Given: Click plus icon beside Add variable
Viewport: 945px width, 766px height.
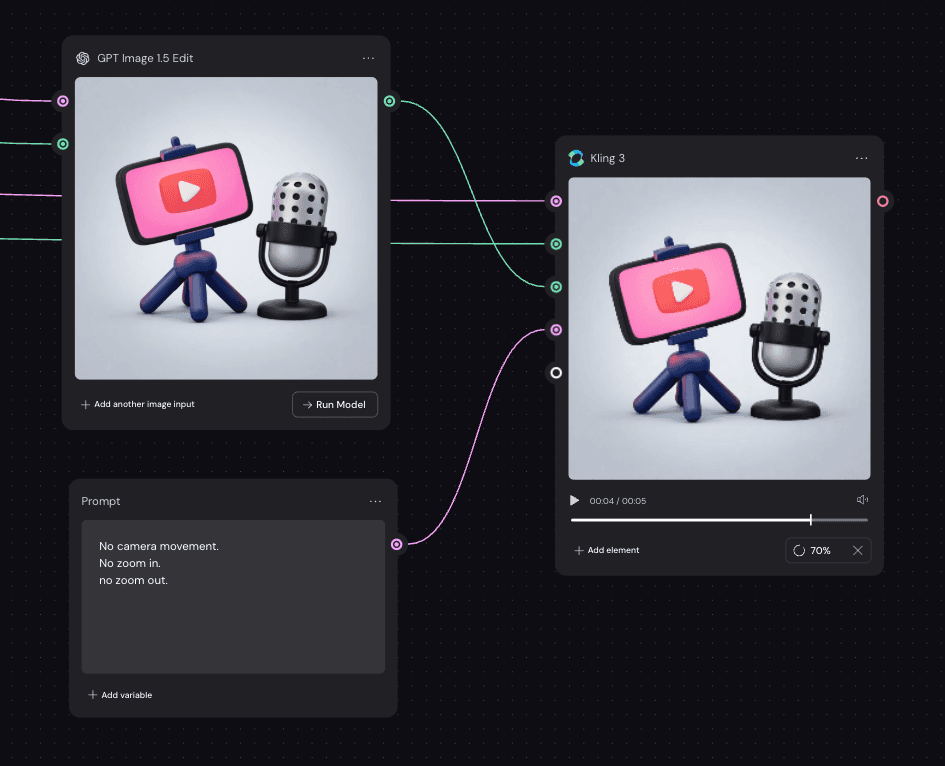Looking at the screenshot, I should (x=92, y=695).
